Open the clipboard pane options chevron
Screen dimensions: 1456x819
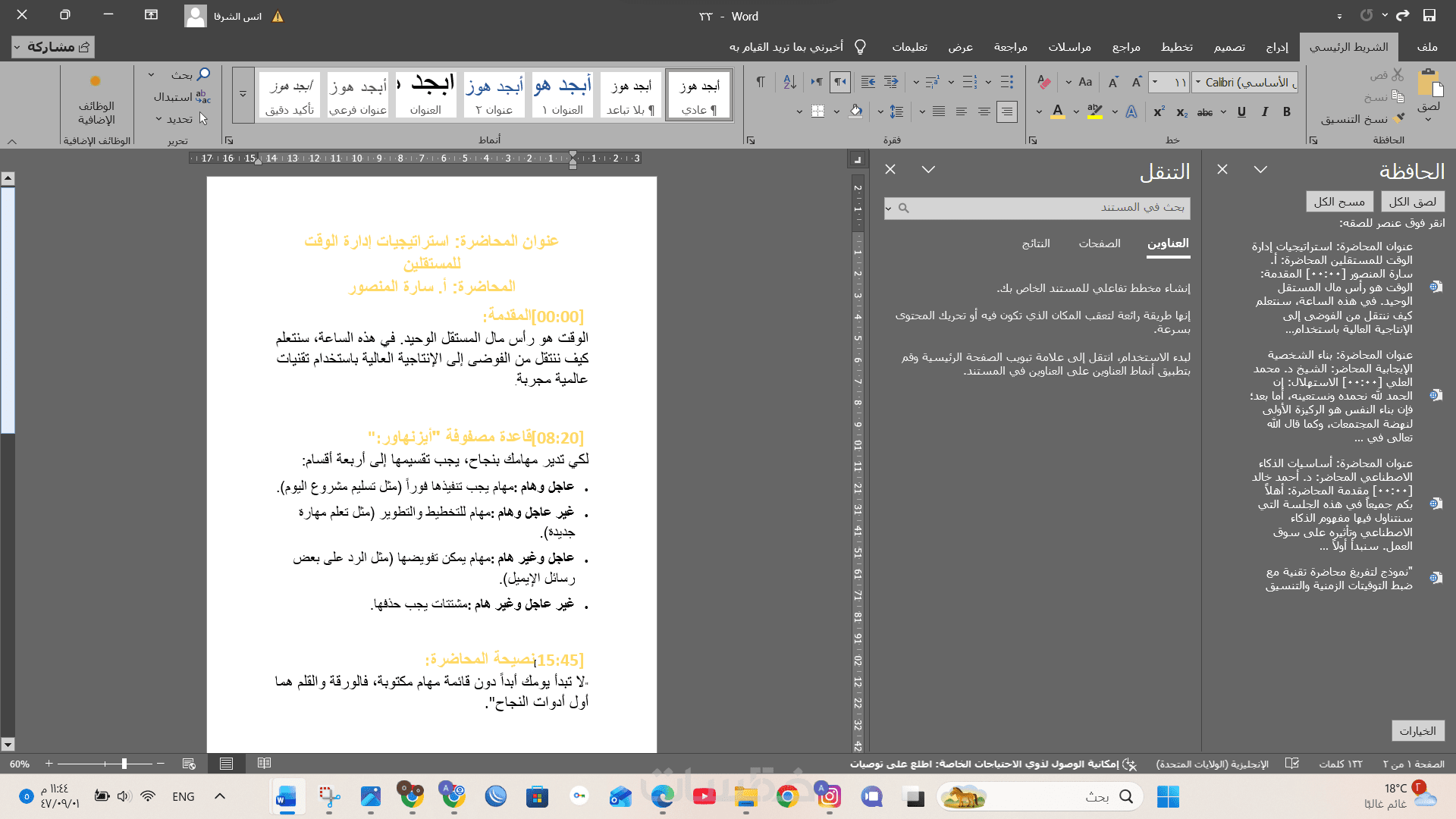click(1260, 170)
